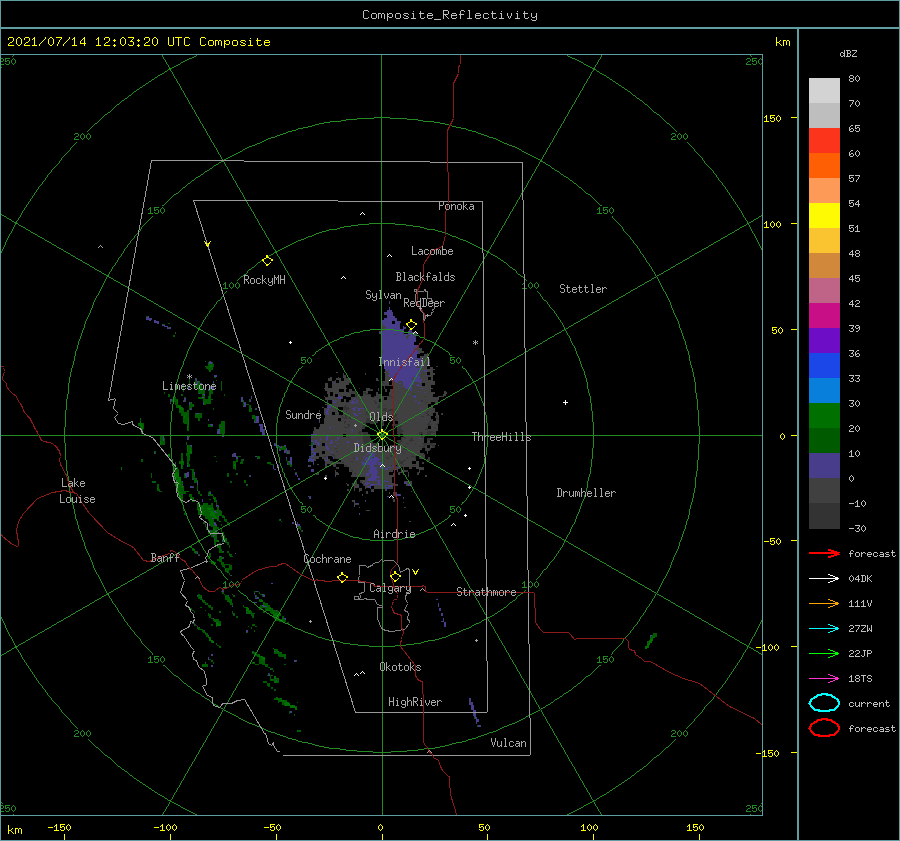Image resolution: width=900 pixels, height=841 pixels.
Task: Click the Composite_Reflectivity title
Action: [x=450, y=15]
